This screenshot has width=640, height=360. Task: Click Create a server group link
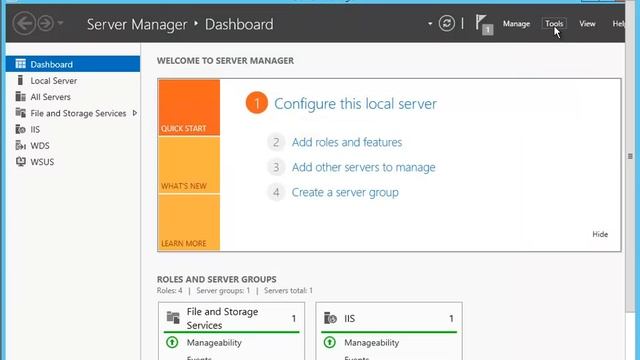(x=345, y=192)
